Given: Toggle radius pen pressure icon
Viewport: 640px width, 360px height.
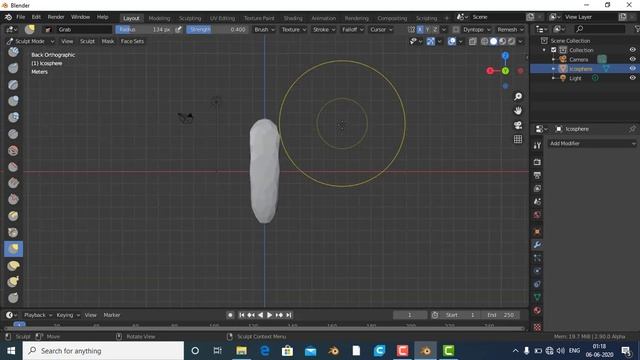Looking at the screenshot, I should [x=178, y=29].
